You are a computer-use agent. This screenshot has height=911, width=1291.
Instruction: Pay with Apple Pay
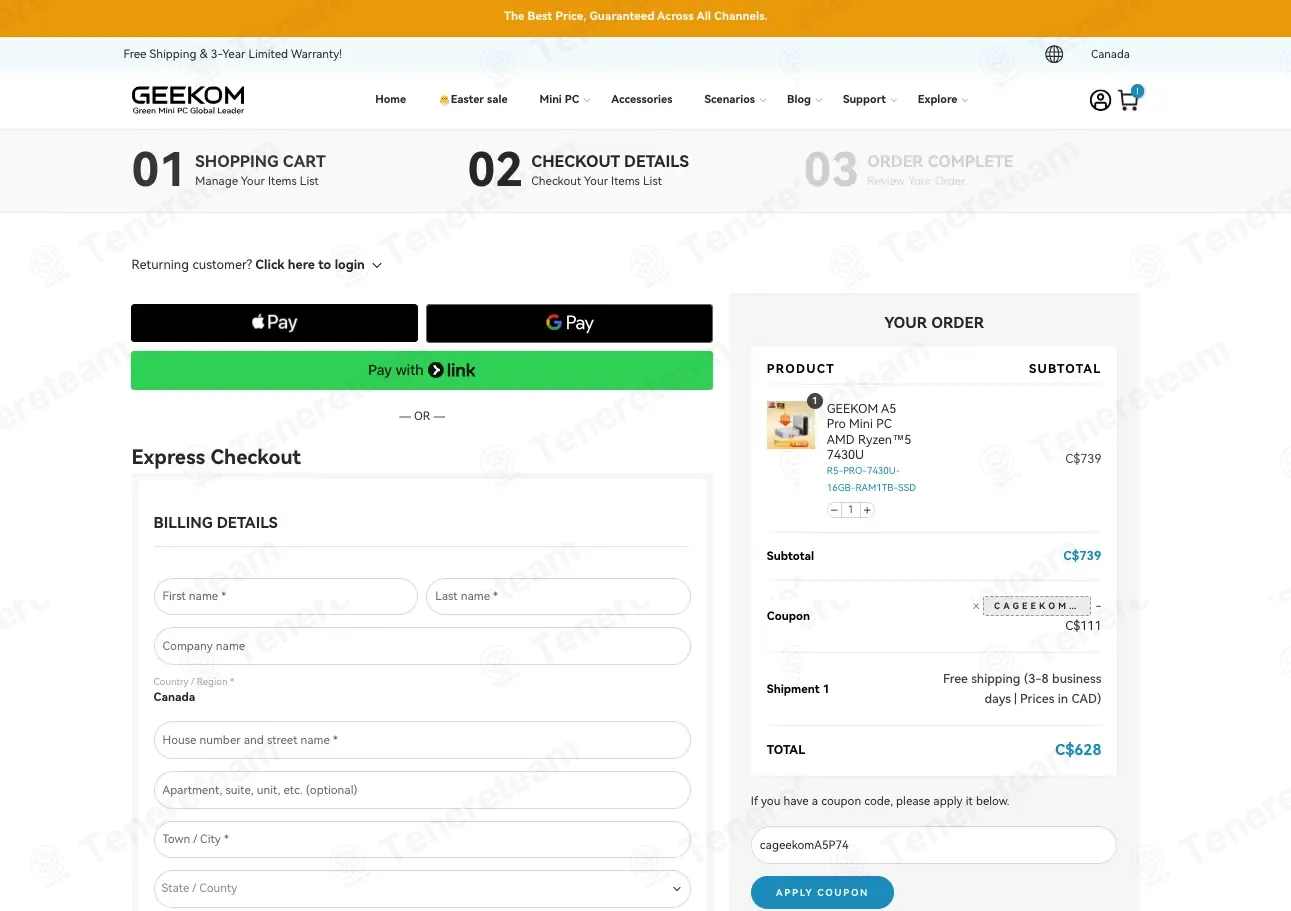[x=274, y=323]
